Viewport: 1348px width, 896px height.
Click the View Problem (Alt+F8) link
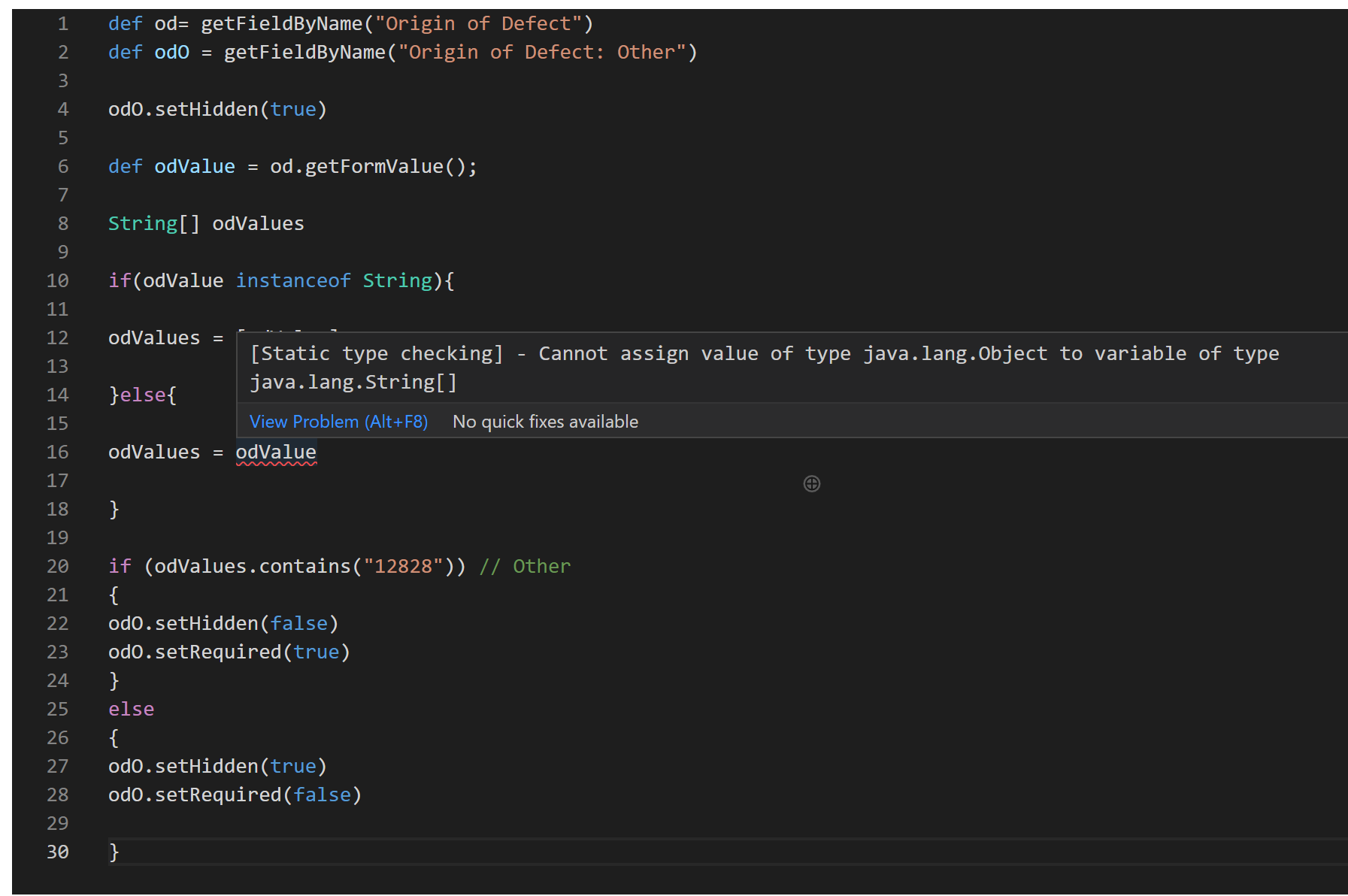338,422
